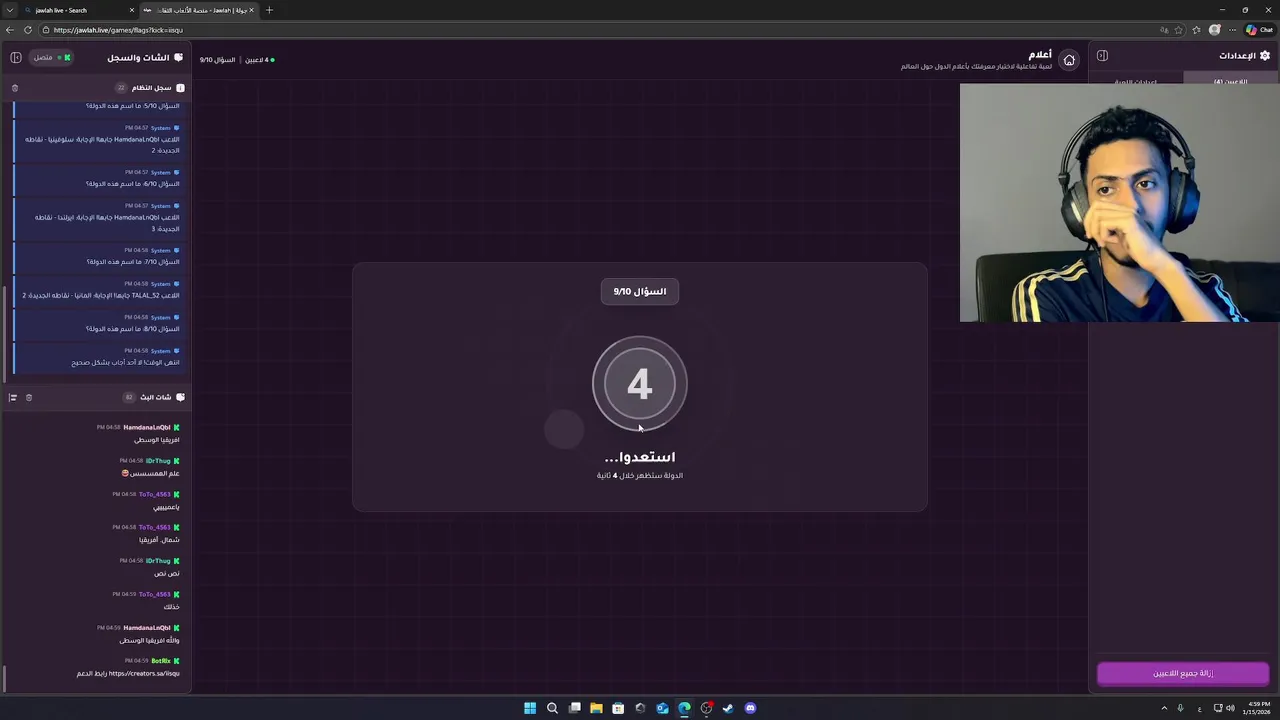
Task: Open Discord from the taskbar
Action: click(750, 708)
